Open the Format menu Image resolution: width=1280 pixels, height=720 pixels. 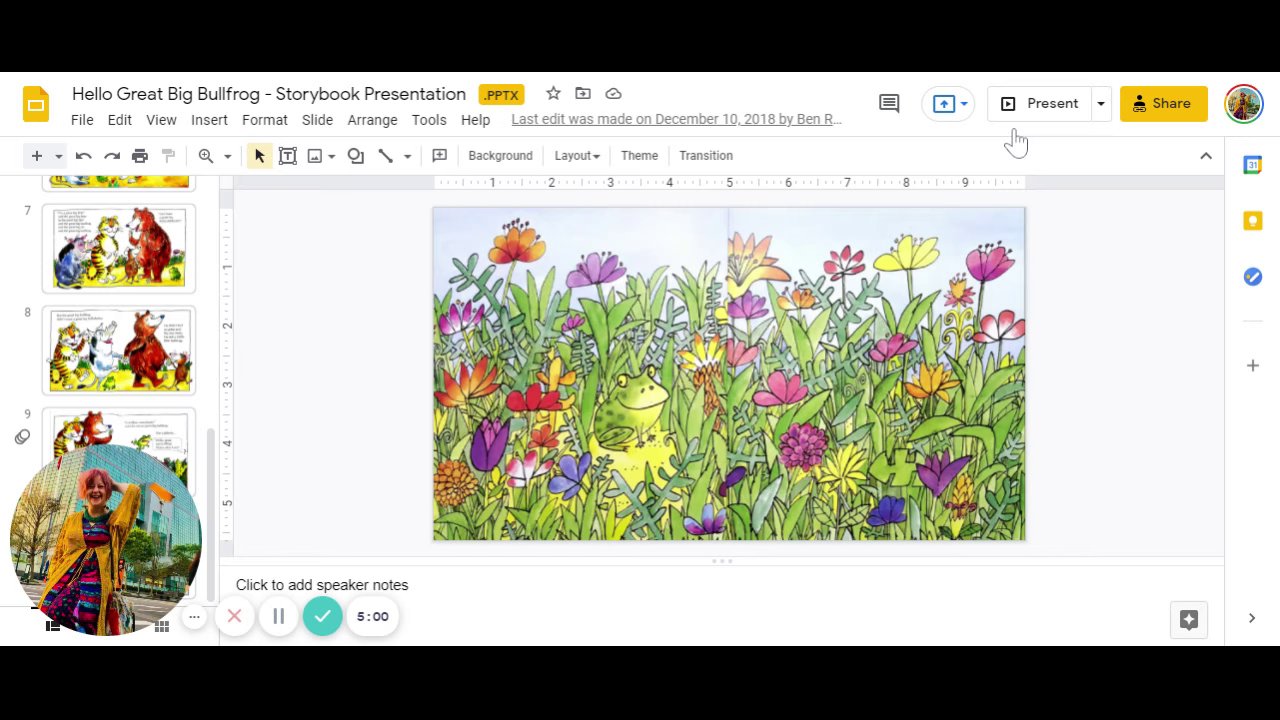point(265,120)
